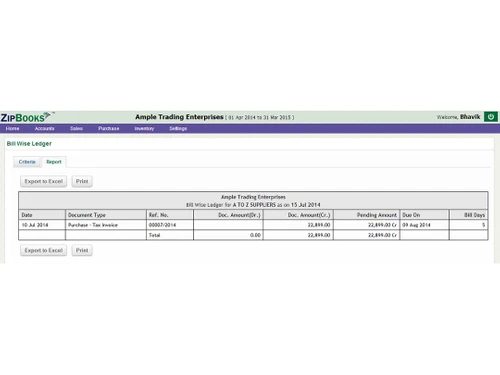This screenshot has height=375, width=500.
Task: Open the Home menu
Action: (12, 128)
